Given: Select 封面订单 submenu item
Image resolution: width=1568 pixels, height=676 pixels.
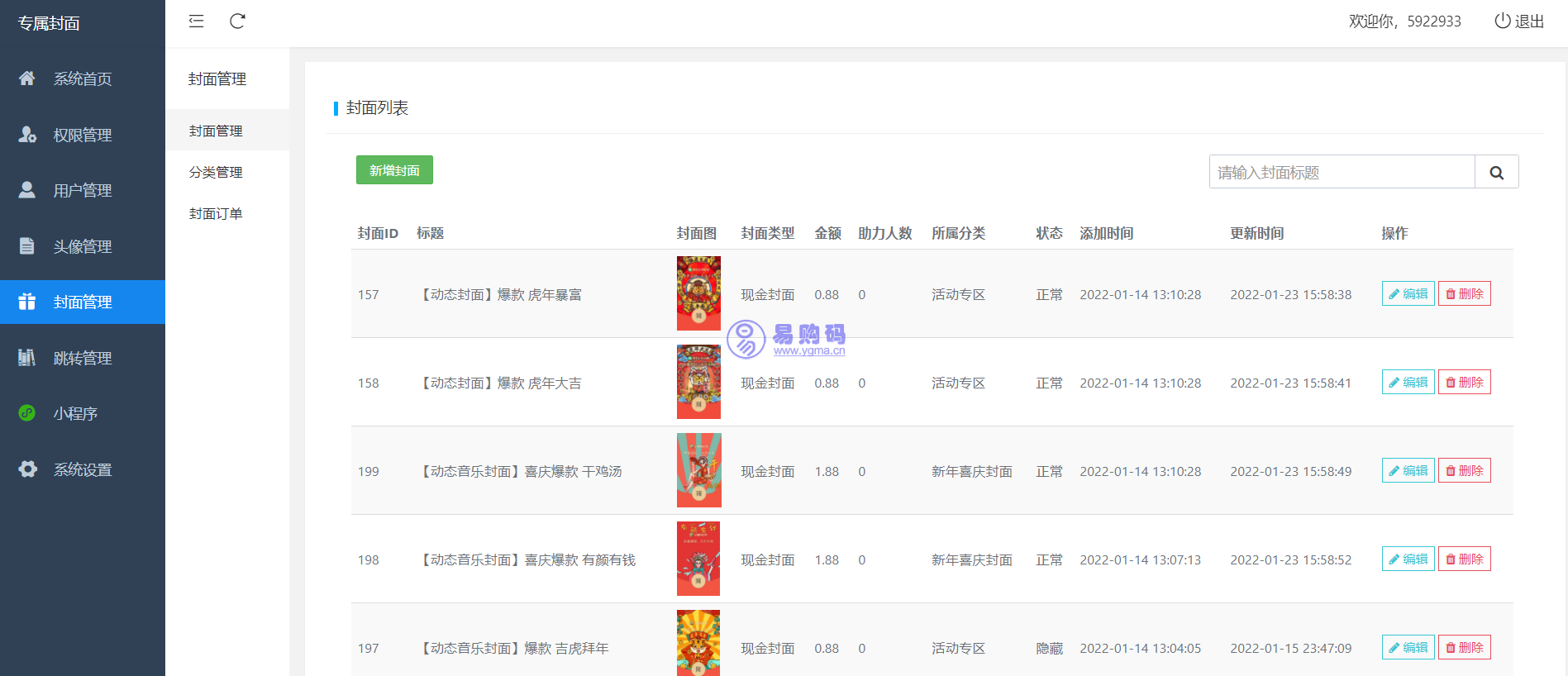Looking at the screenshot, I should 216,213.
